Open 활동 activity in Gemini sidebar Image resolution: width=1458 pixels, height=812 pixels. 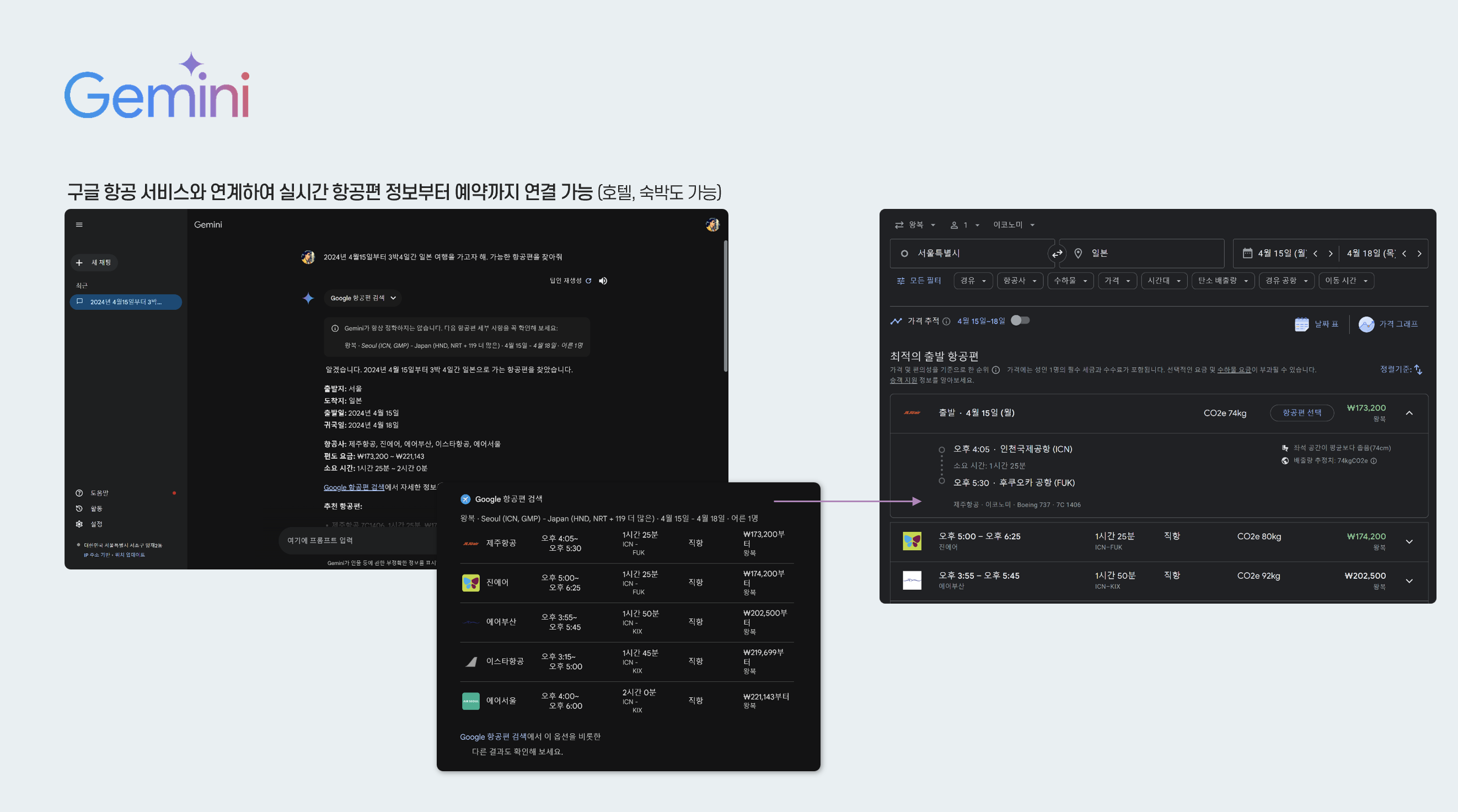(89, 509)
